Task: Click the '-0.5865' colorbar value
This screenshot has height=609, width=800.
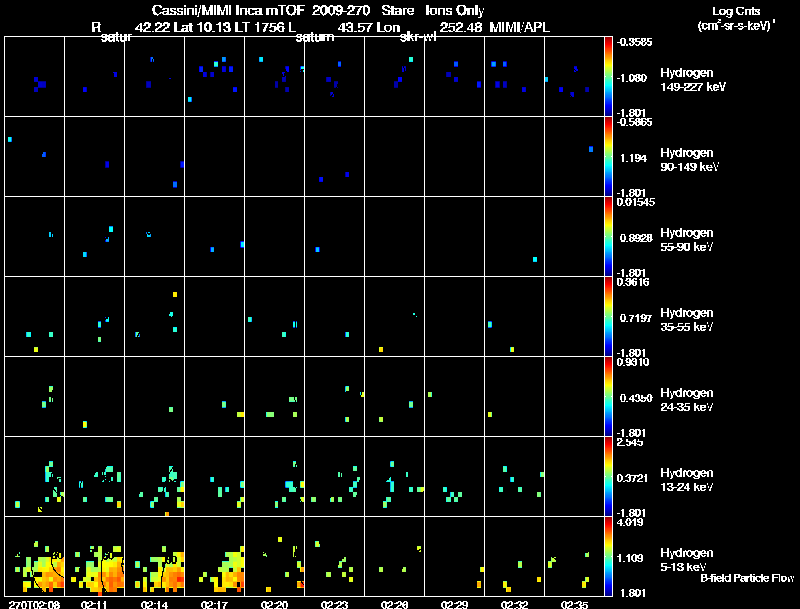Action: pyautogui.click(x=634, y=122)
